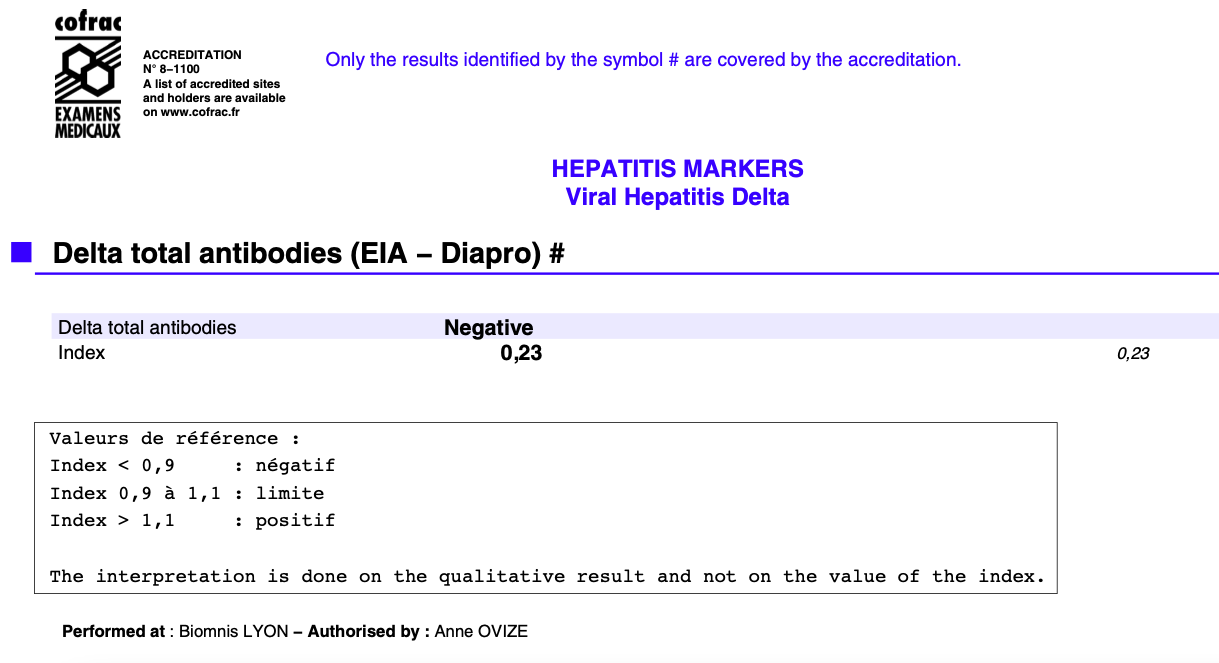This screenshot has width=1219, height=663.
Task: Click the blue square bullet beside Delta heading
Action: pyautogui.click(x=21, y=252)
